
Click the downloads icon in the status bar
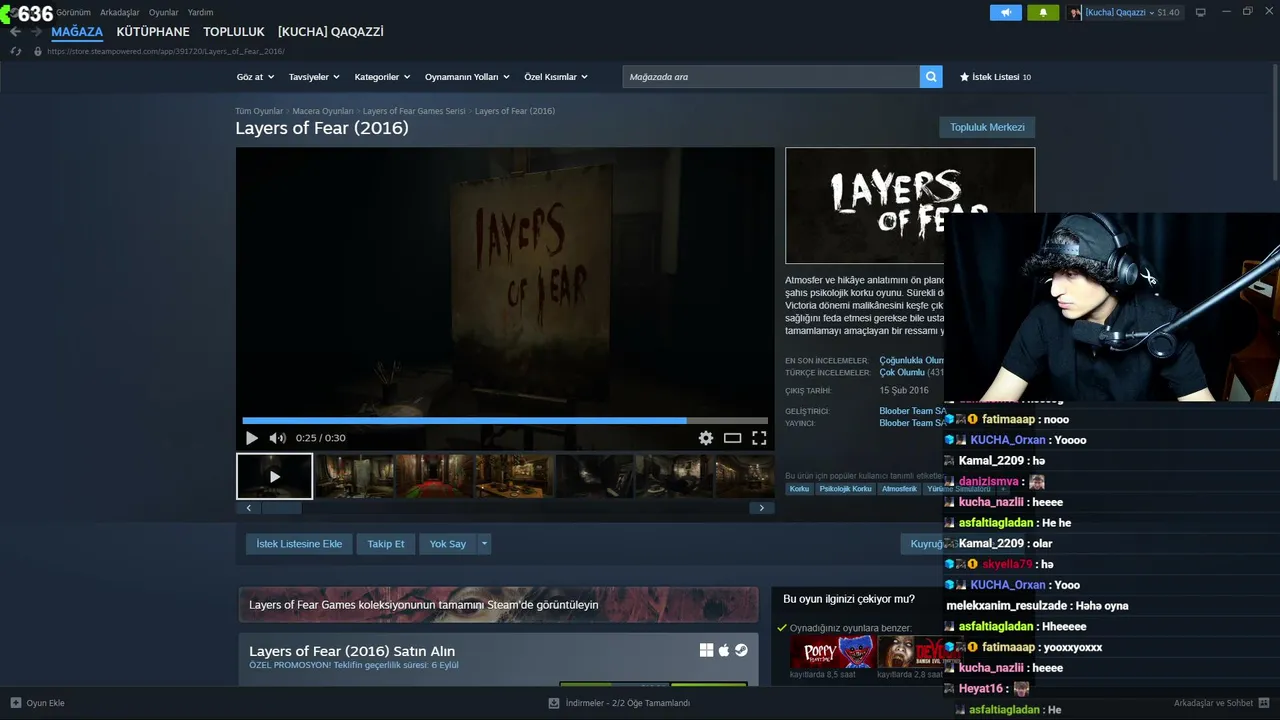tap(554, 703)
